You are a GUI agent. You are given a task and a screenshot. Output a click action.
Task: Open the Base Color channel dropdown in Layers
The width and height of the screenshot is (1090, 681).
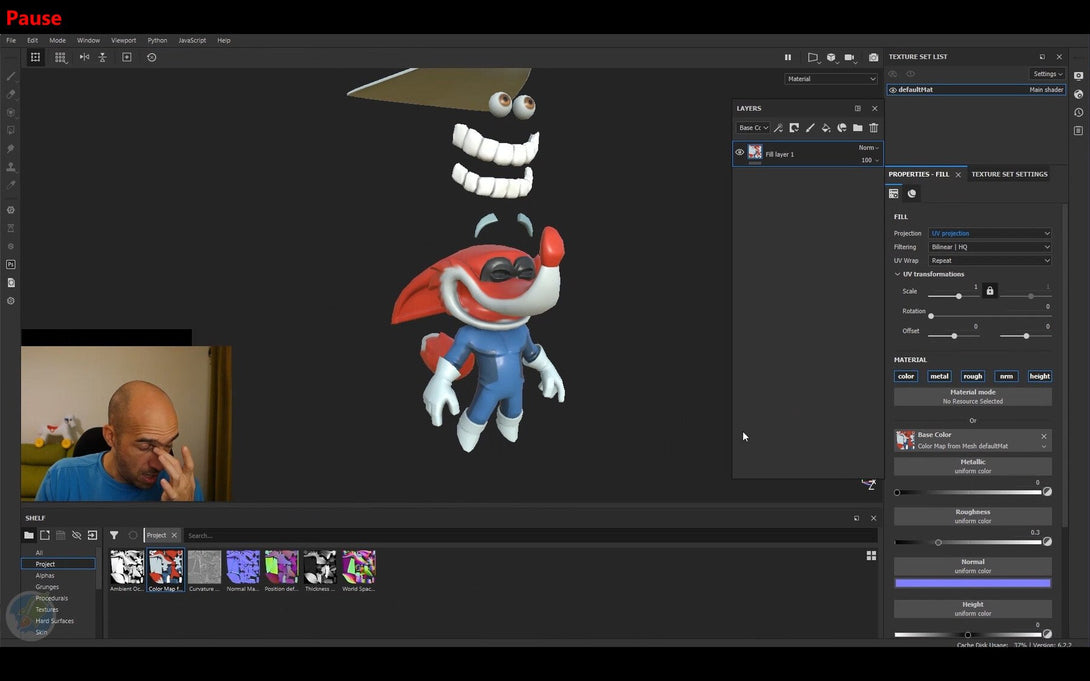point(753,128)
